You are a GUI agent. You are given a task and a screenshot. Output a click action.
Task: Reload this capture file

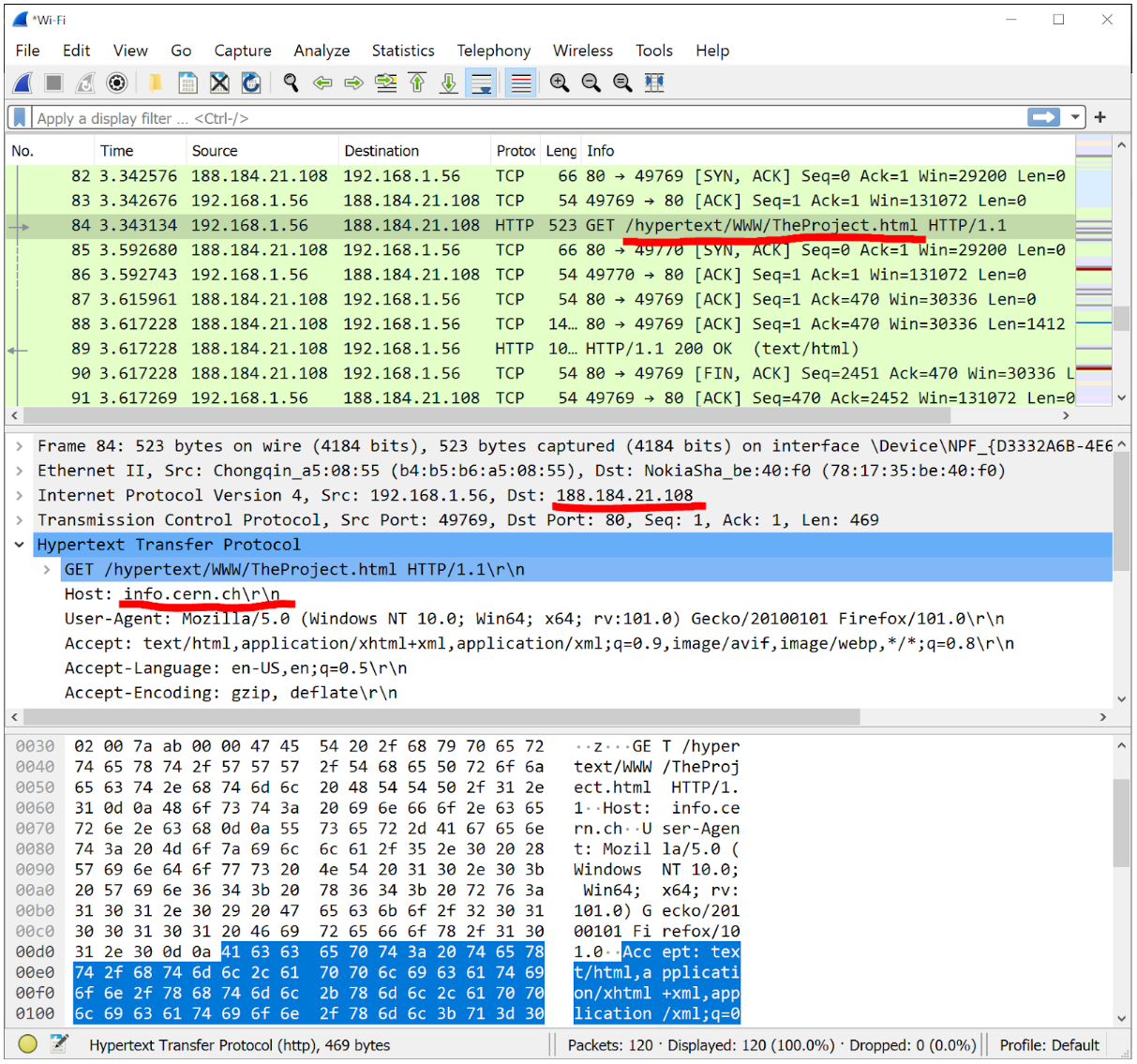[x=250, y=83]
